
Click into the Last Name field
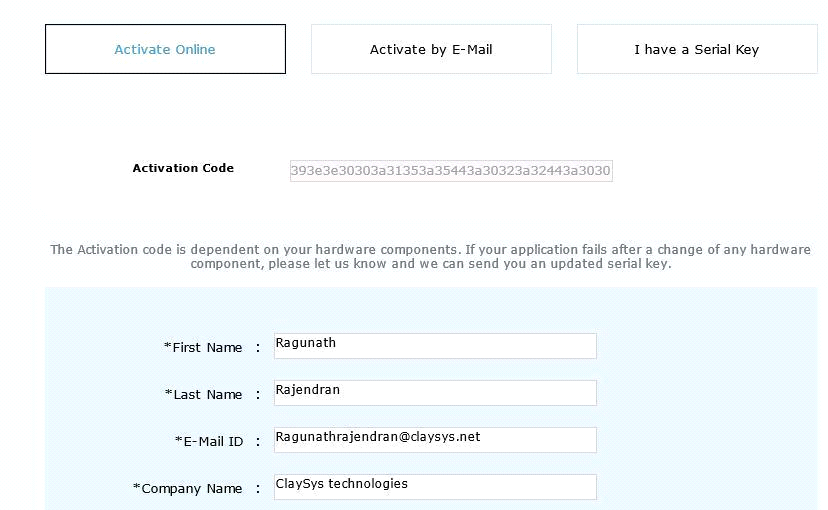[435, 393]
